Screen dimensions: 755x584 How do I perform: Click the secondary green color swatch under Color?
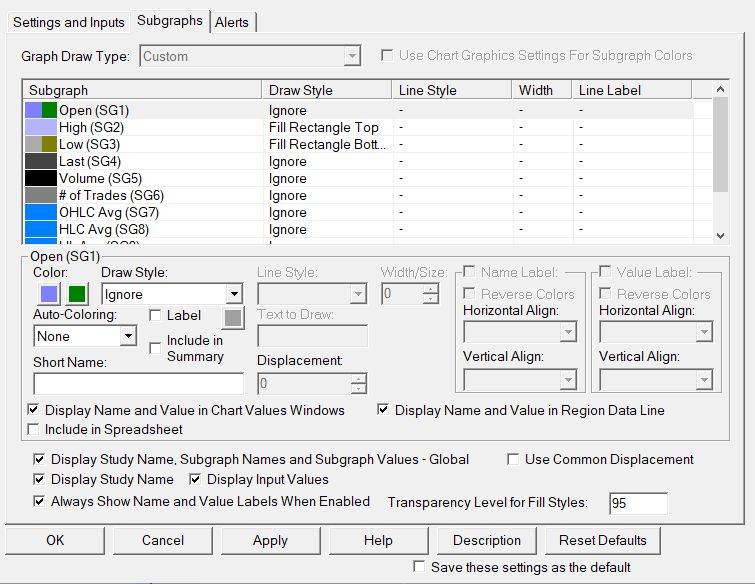[x=77, y=294]
